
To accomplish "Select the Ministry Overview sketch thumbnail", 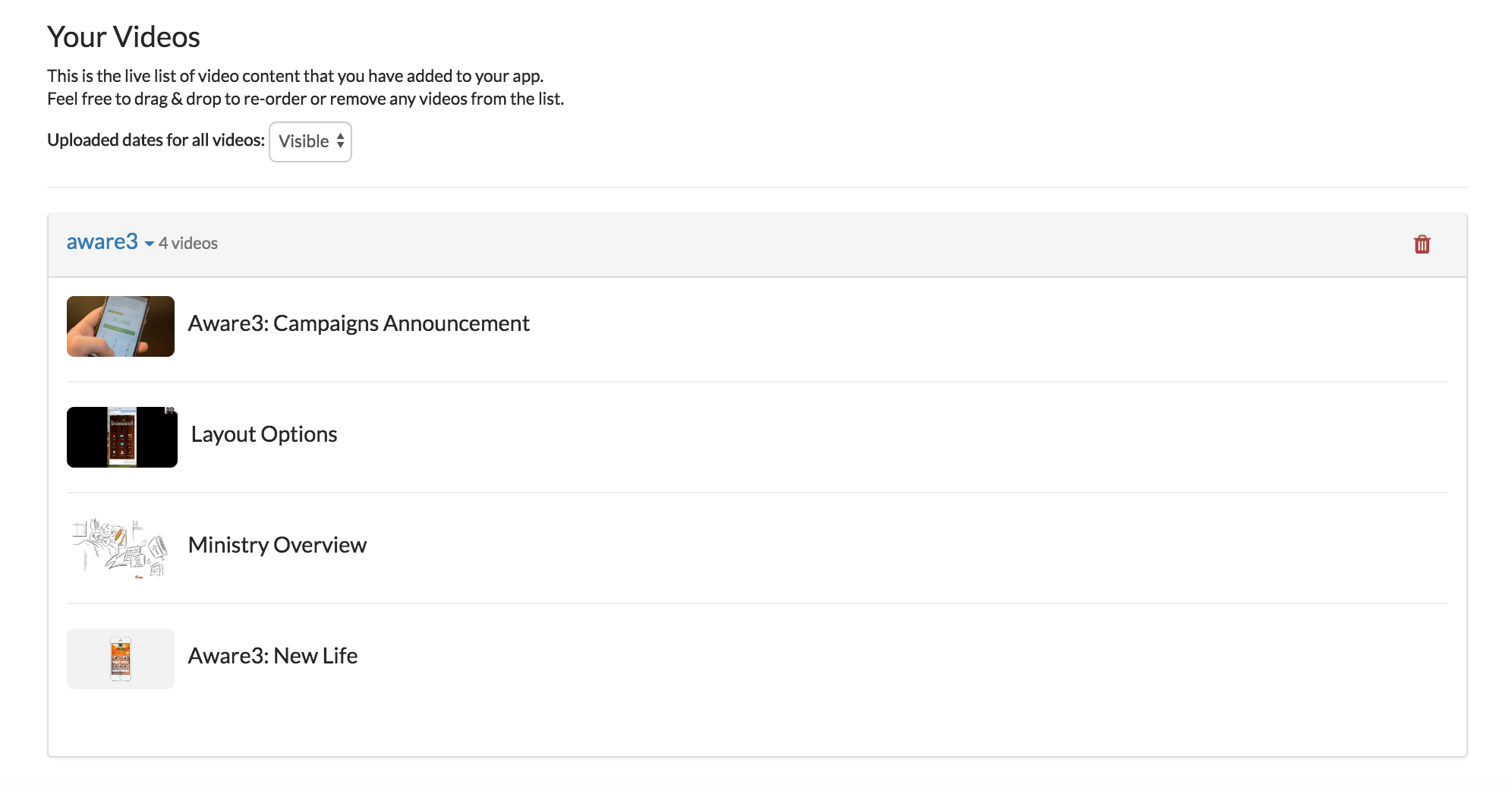I will [x=121, y=548].
